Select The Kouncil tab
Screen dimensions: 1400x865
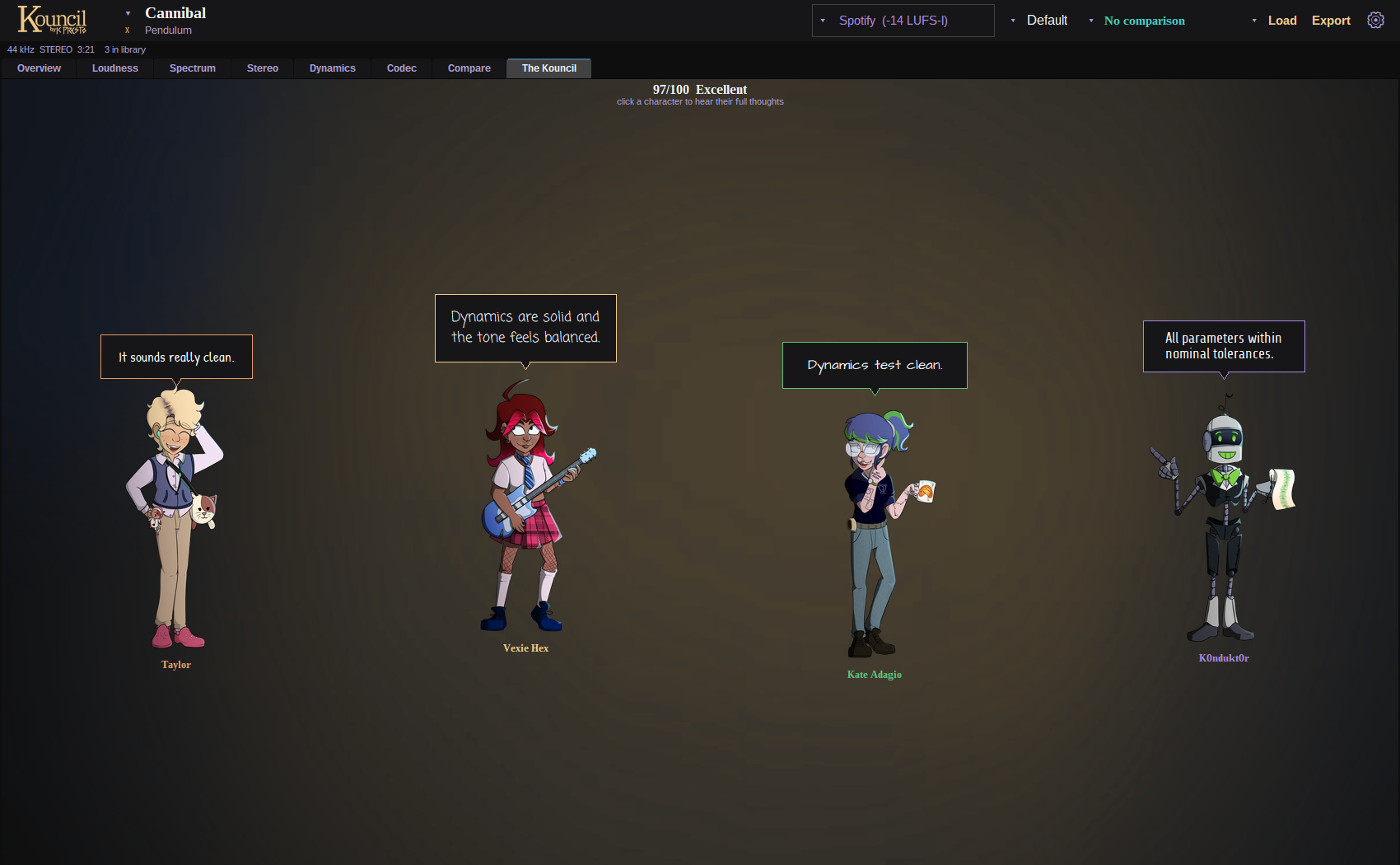click(x=549, y=68)
